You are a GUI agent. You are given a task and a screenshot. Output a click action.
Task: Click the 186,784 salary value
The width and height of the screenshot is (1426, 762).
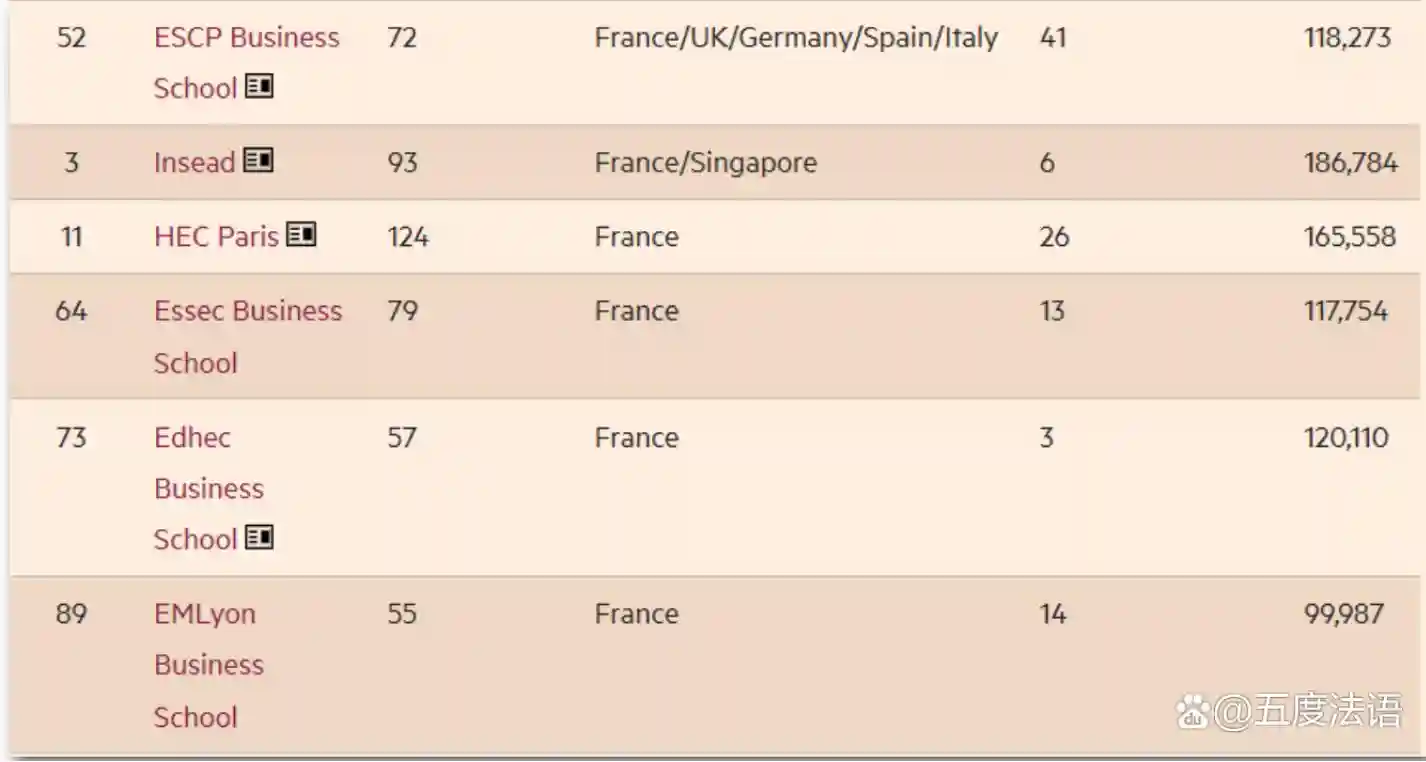pyautogui.click(x=1350, y=162)
